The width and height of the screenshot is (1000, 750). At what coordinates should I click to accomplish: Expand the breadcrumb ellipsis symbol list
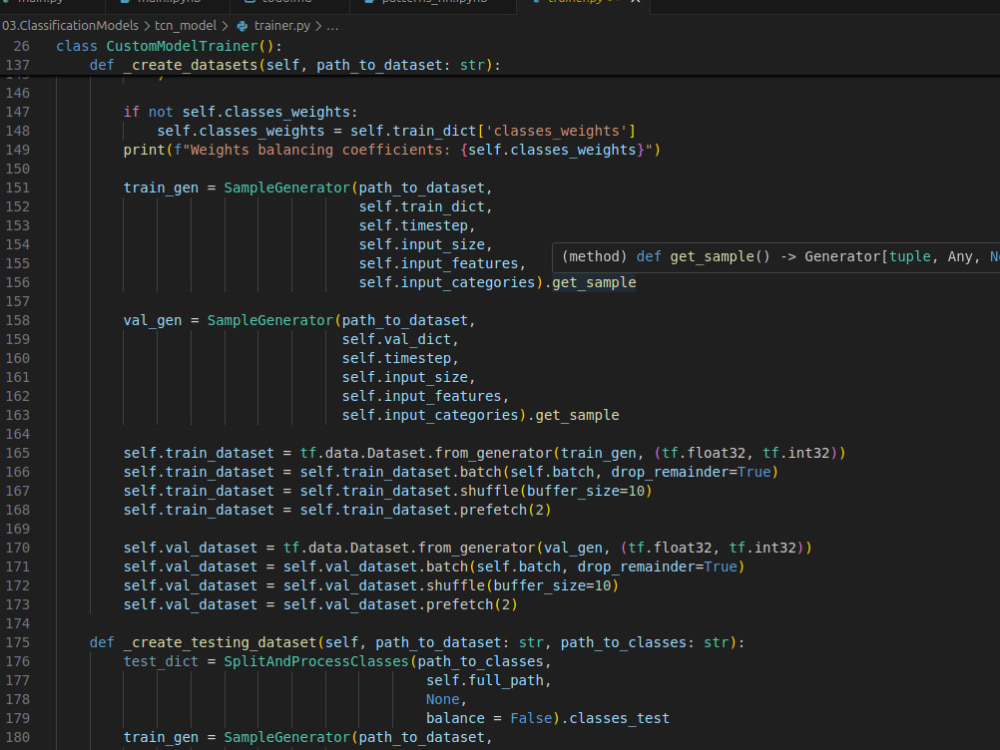(x=332, y=26)
